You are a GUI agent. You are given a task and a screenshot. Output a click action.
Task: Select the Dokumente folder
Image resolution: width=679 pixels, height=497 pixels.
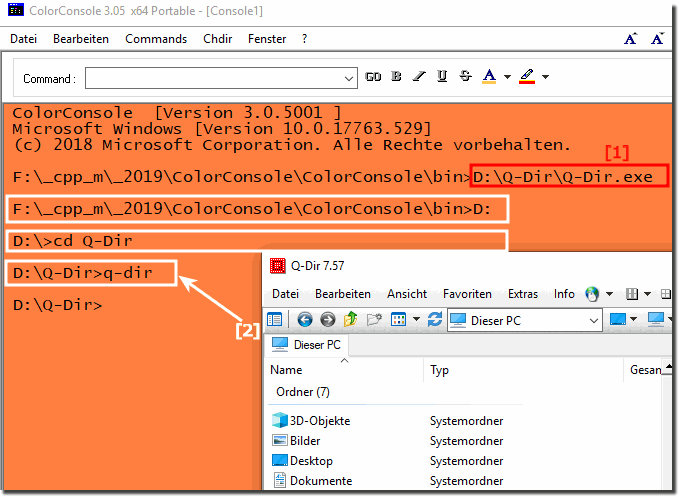320,481
